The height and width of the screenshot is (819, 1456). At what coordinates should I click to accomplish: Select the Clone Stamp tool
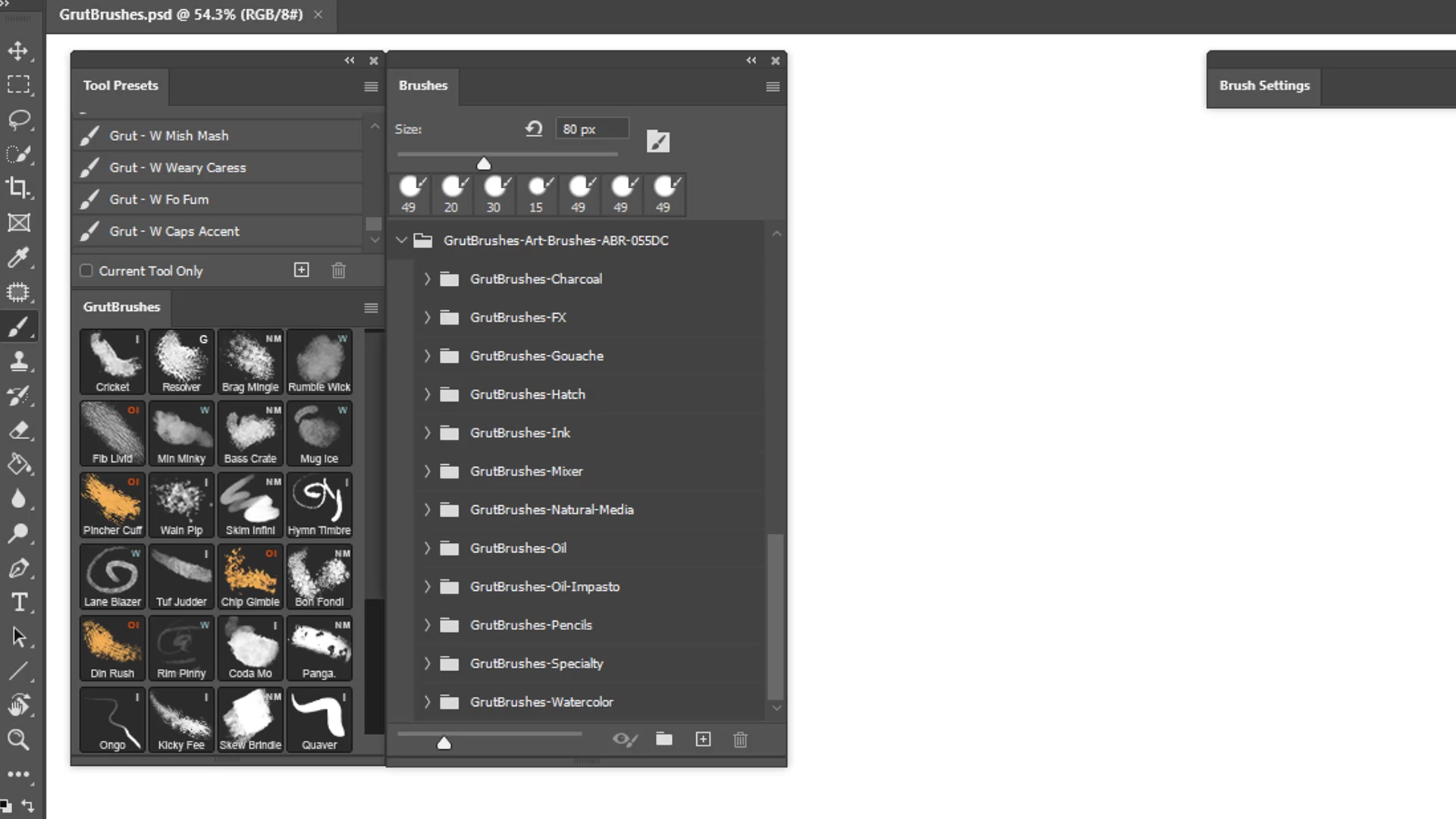coord(18,361)
